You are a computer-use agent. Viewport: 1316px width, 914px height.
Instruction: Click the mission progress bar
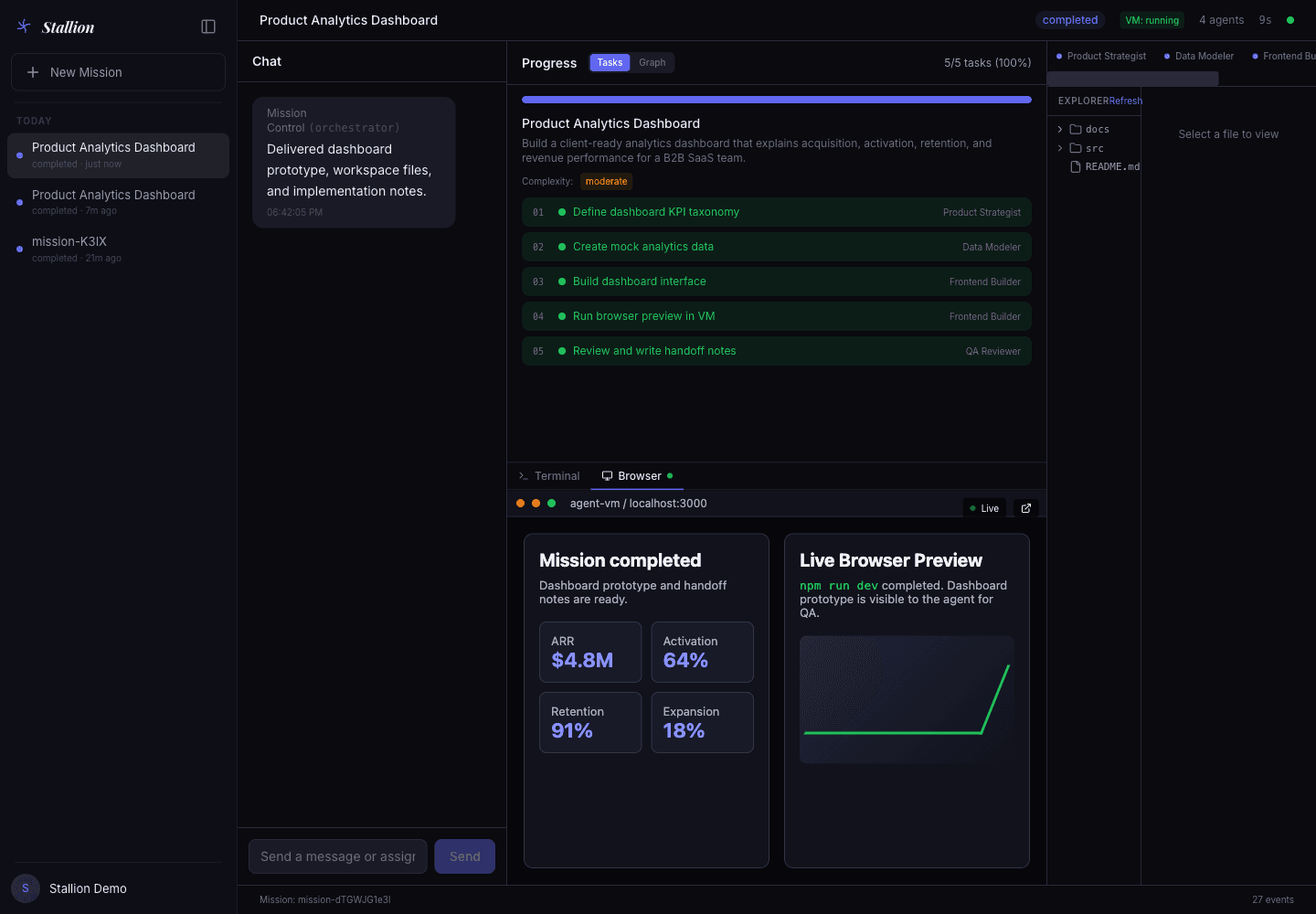(777, 100)
